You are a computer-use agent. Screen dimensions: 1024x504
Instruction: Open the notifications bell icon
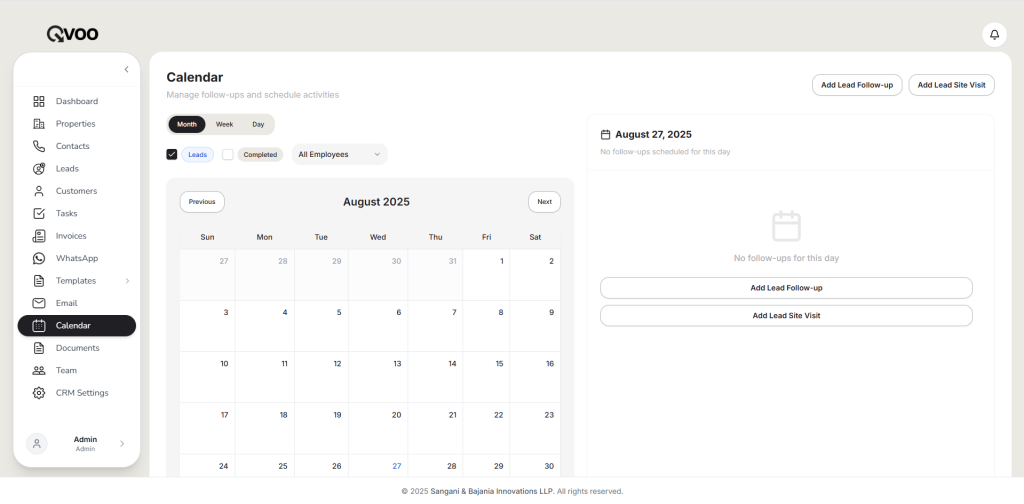[x=994, y=34]
